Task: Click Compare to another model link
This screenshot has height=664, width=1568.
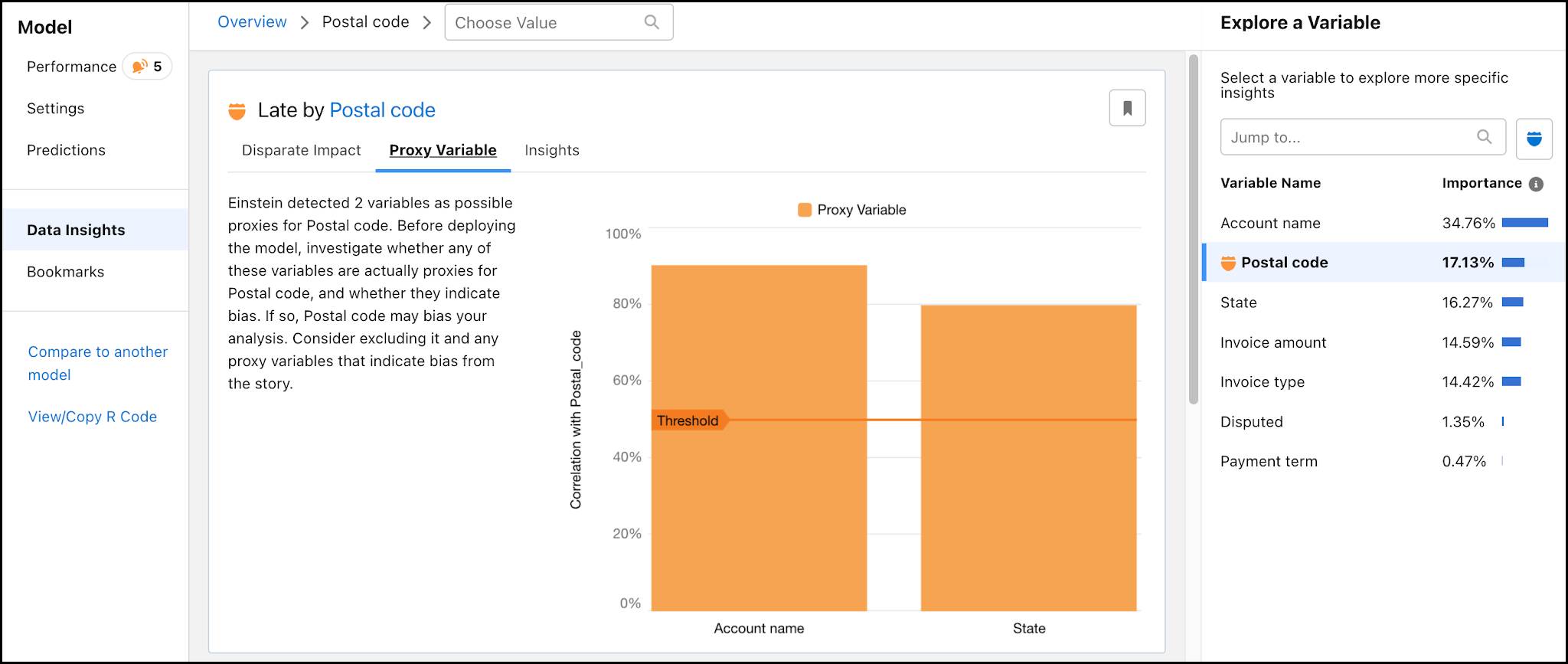Action: (97, 363)
